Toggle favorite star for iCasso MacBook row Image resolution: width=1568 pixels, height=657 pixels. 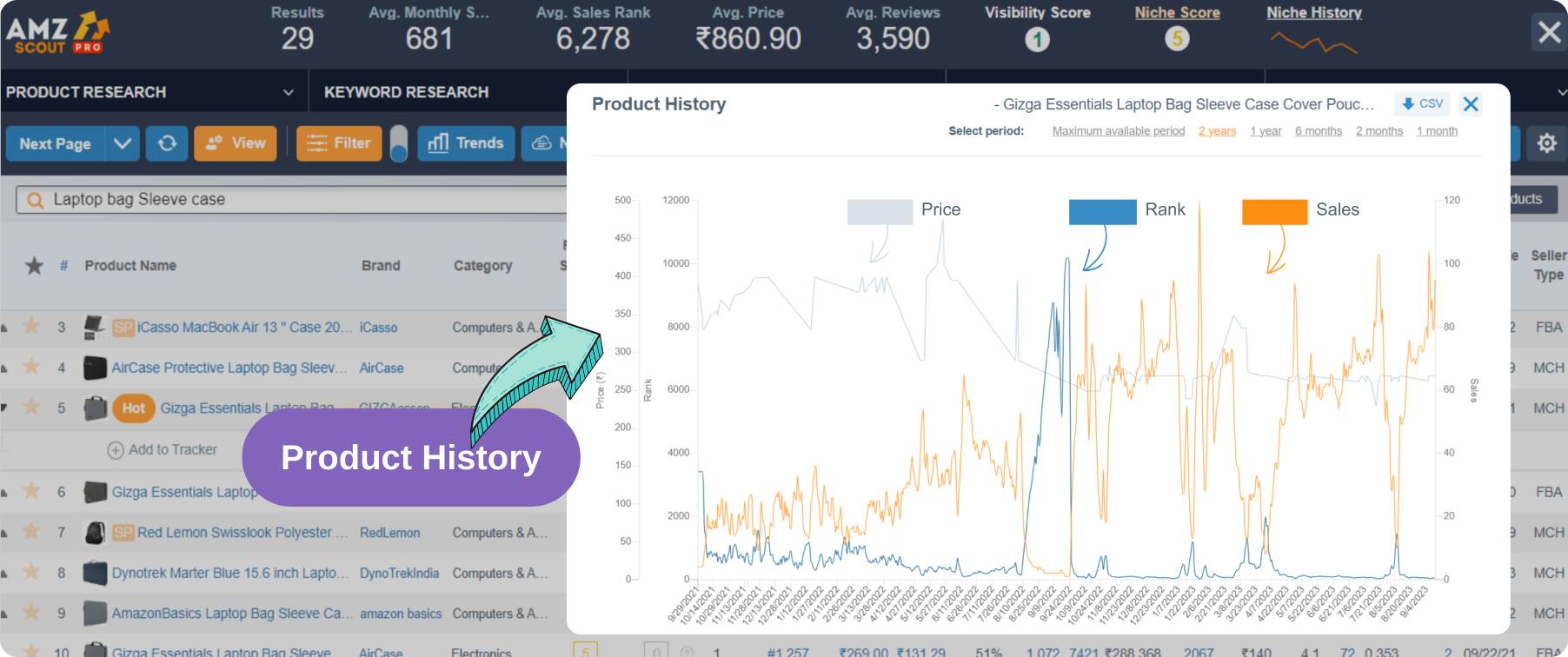point(31,326)
